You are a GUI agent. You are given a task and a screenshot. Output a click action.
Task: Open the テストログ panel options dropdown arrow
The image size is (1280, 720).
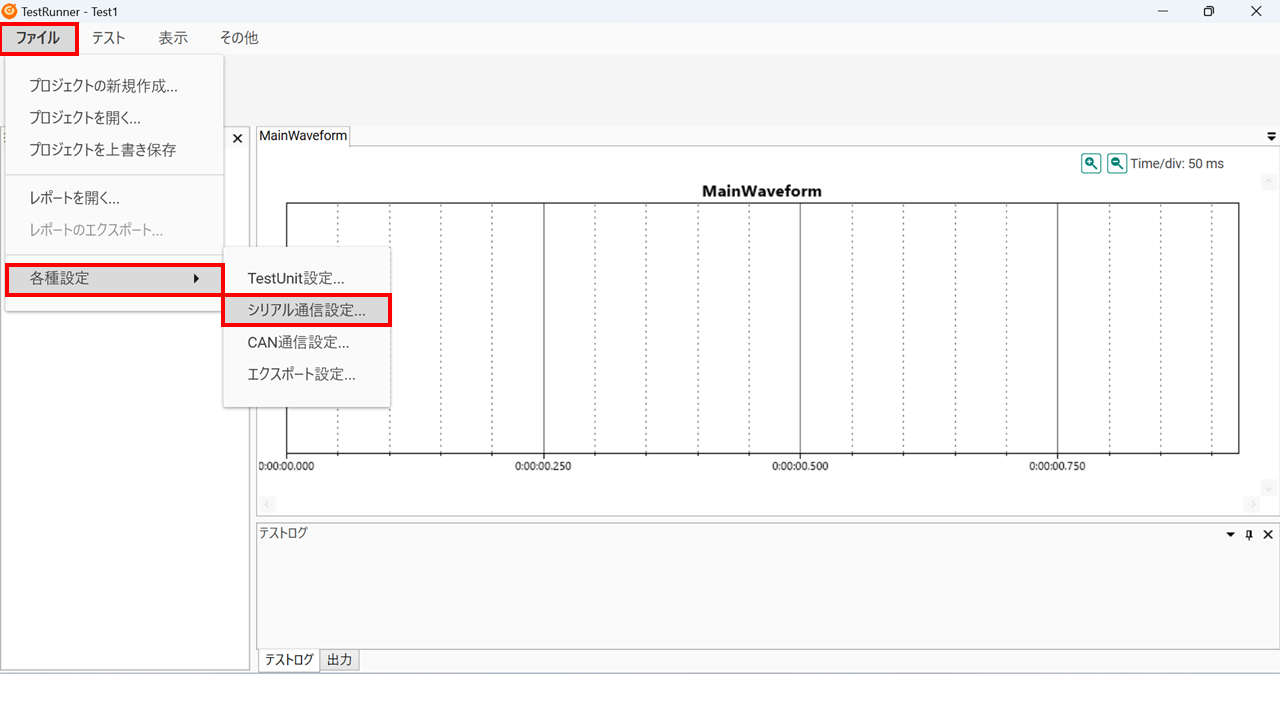tap(1231, 535)
